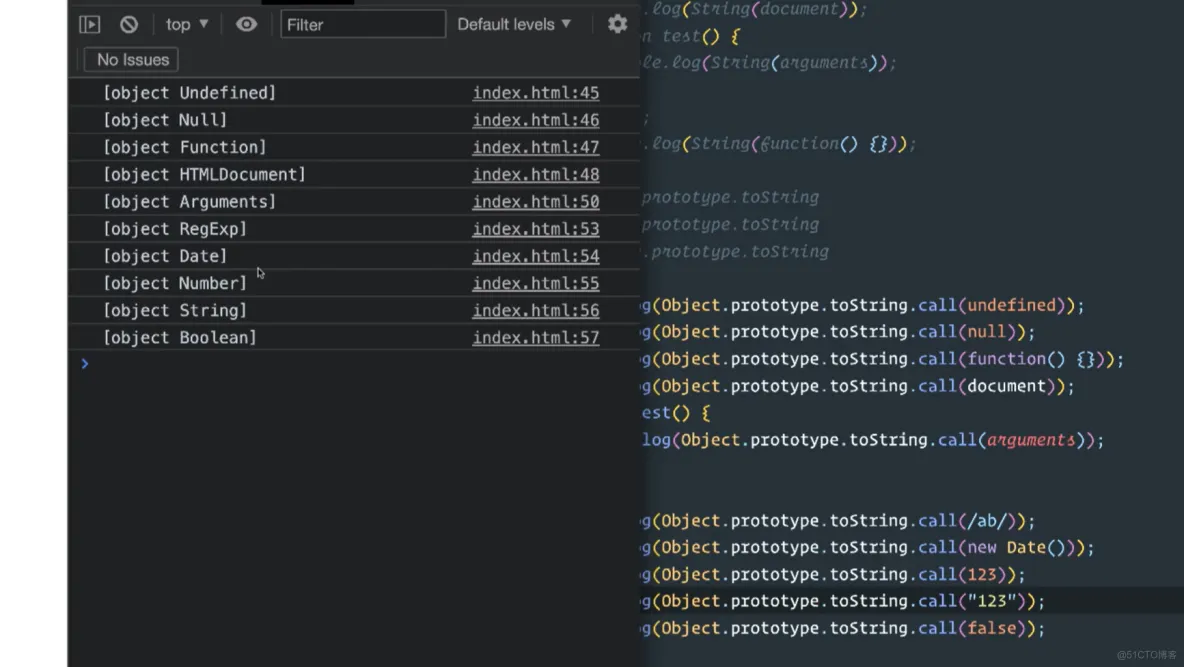The height and width of the screenshot is (667, 1184).
Task: Jump to index.html:50 source location
Action: coord(535,201)
